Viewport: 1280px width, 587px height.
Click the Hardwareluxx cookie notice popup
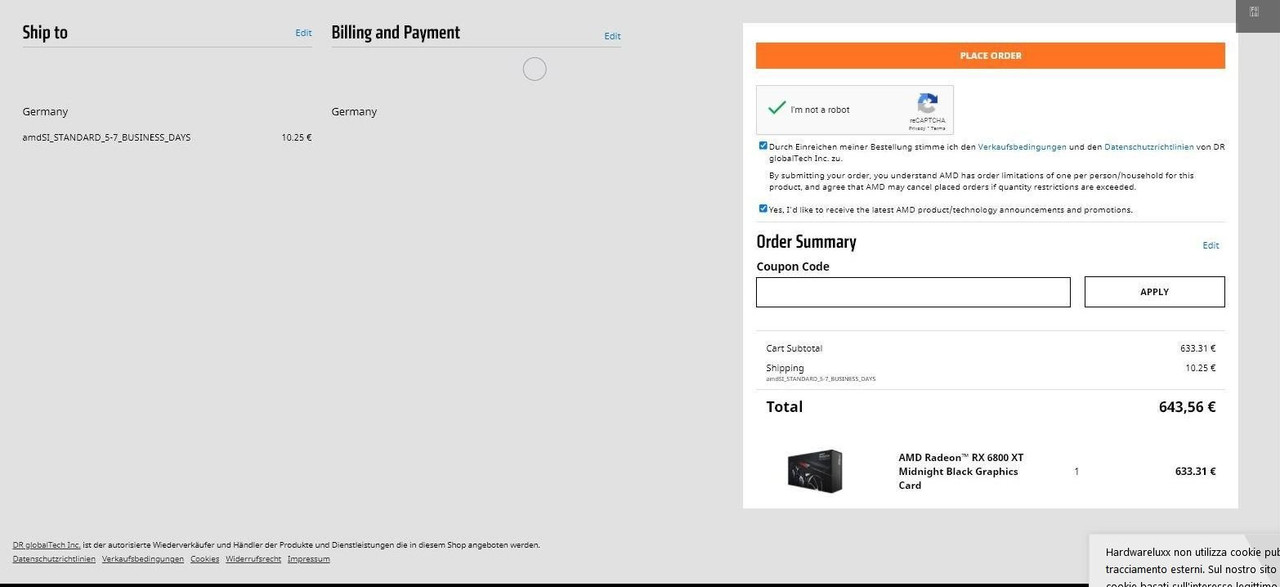(1184, 560)
